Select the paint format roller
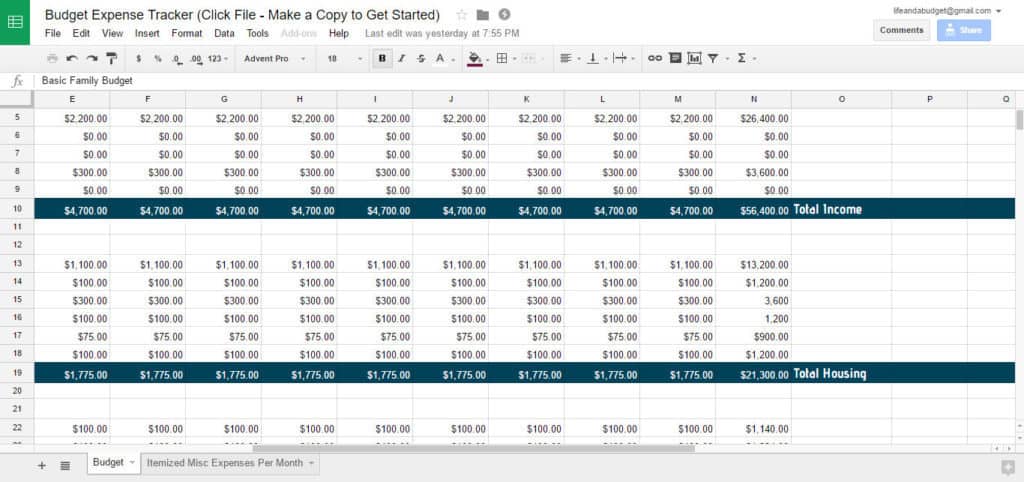Viewport: 1024px width, 482px height. click(112, 59)
